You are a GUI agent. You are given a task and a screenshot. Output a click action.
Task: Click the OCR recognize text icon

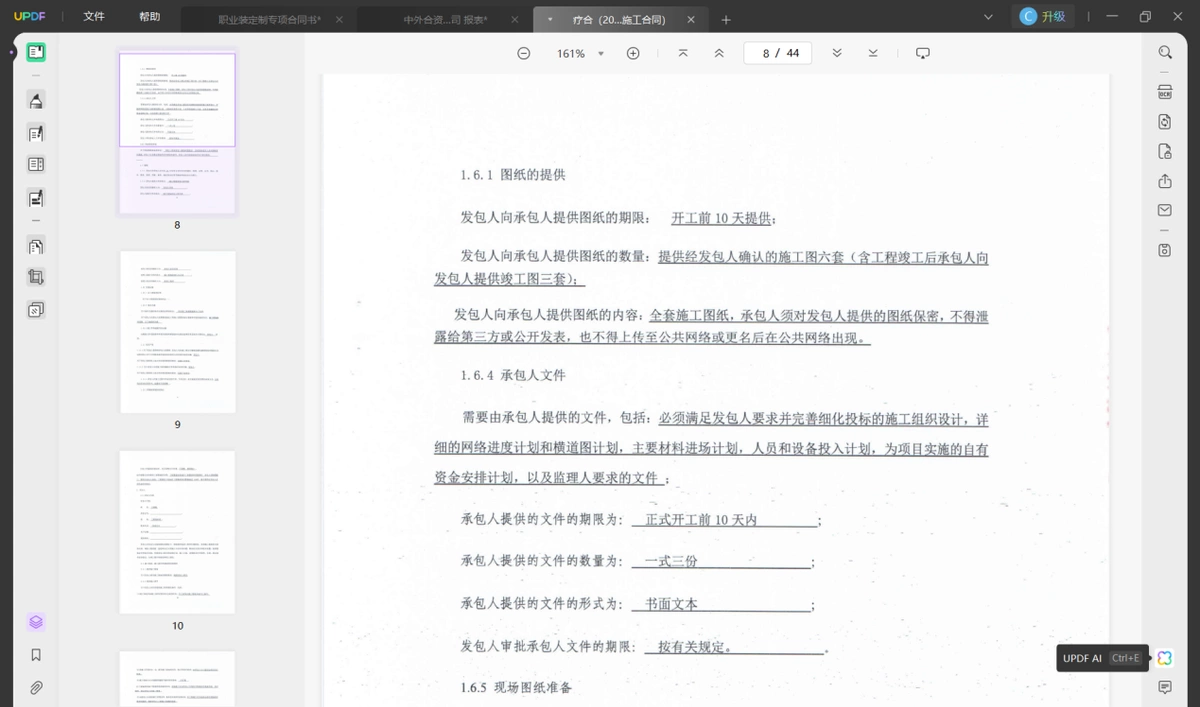click(x=1165, y=92)
